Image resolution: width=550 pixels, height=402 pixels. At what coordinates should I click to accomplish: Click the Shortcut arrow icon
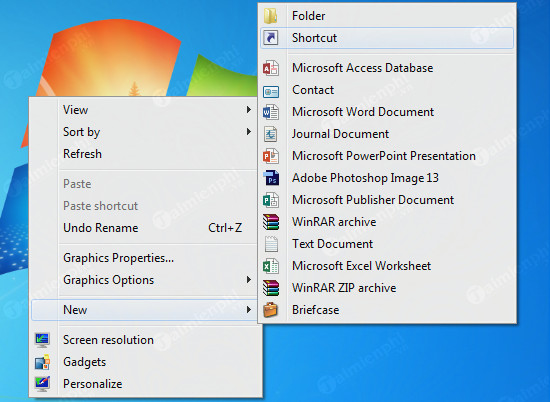(271, 38)
